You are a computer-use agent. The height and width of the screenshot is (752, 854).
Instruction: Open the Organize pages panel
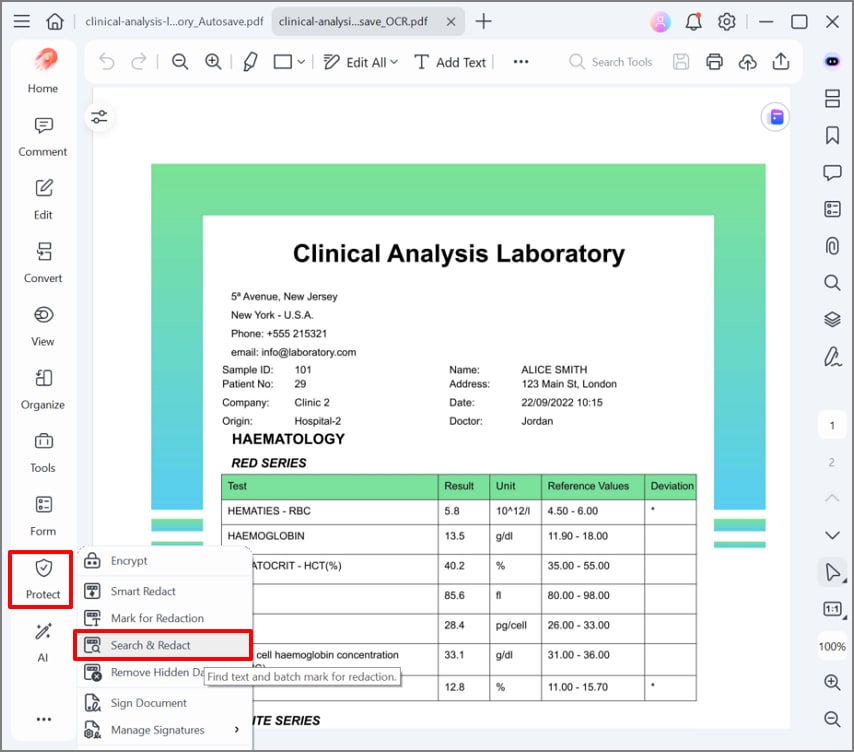coord(41,389)
